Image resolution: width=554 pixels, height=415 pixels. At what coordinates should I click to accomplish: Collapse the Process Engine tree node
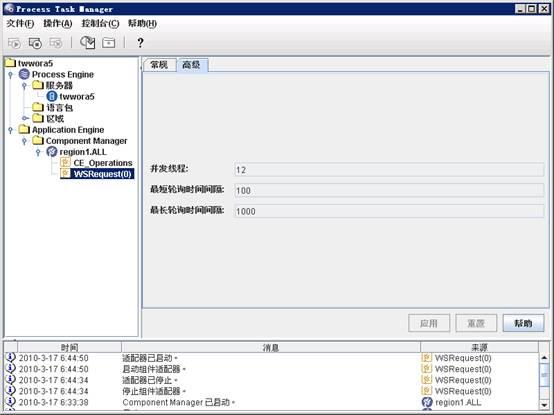click(x=11, y=75)
